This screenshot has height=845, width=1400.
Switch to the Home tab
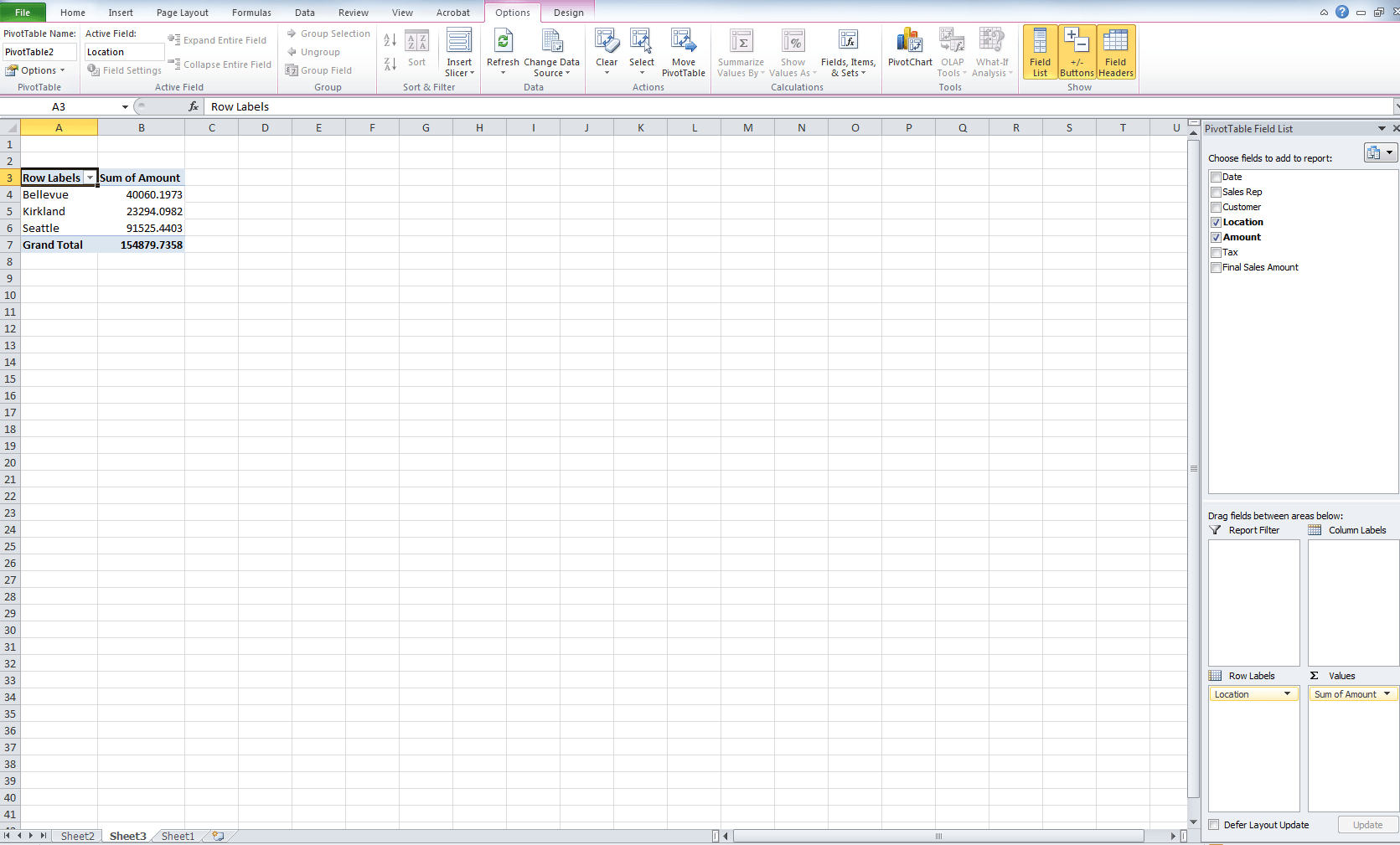click(x=73, y=13)
